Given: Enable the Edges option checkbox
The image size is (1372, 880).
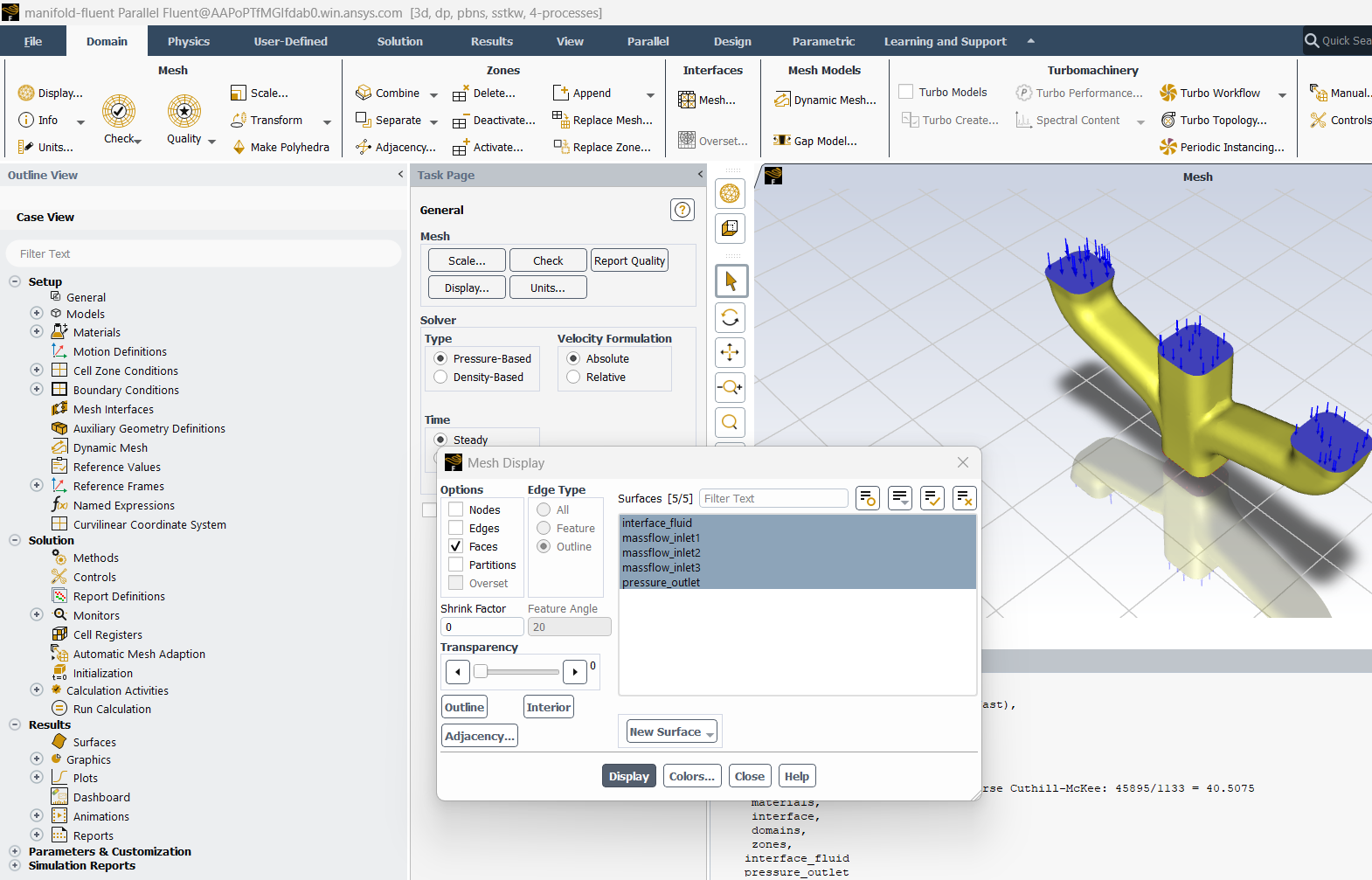Looking at the screenshot, I should (455, 528).
